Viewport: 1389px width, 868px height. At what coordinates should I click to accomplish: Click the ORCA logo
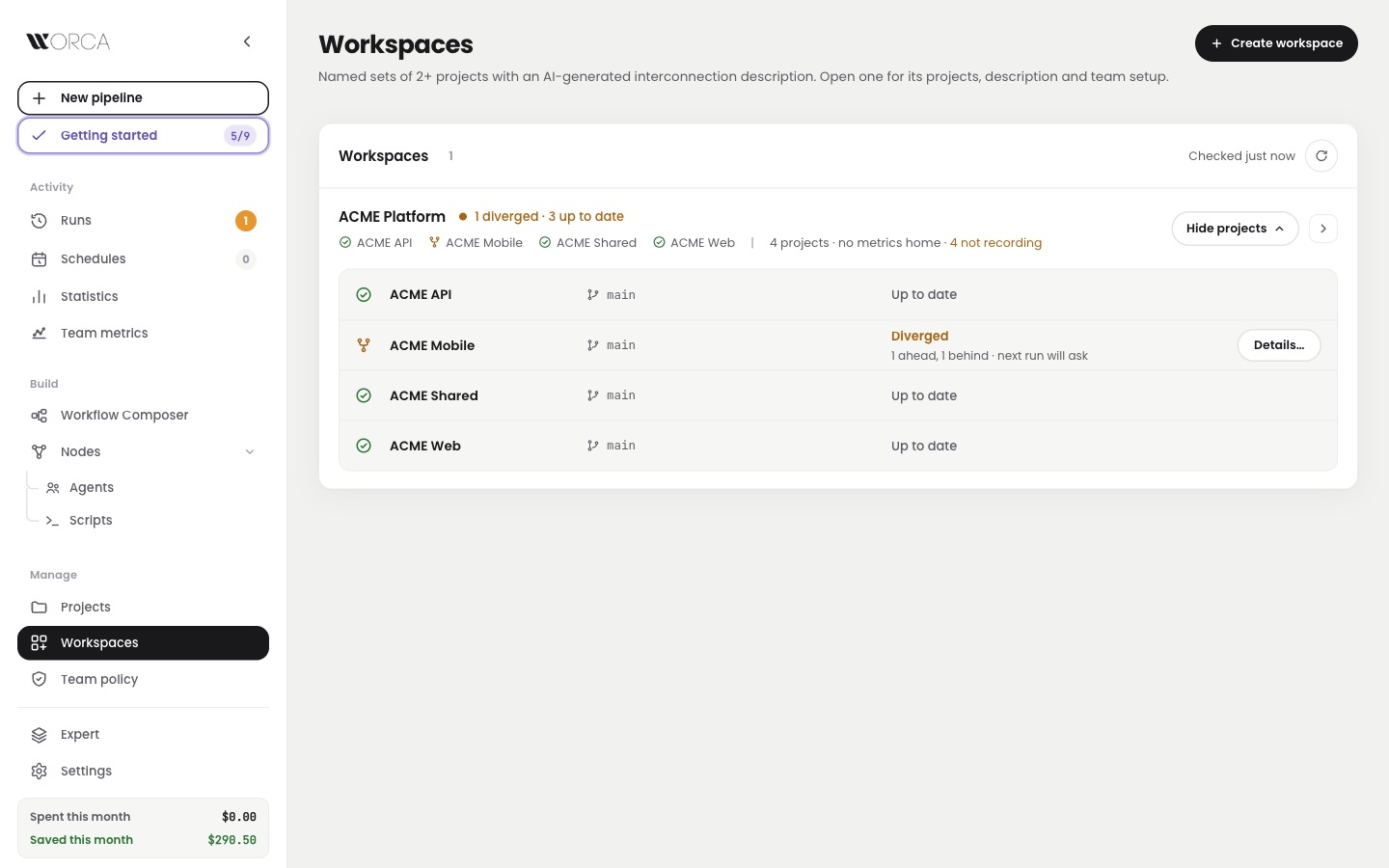click(68, 41)
